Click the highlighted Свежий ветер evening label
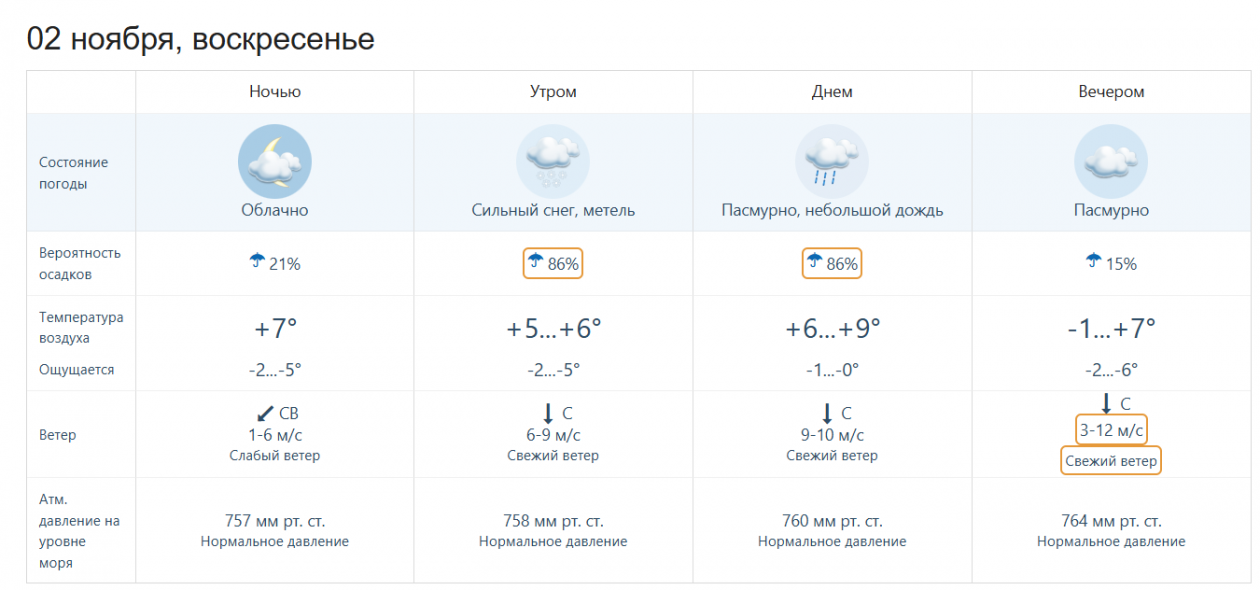The width and height of the screenshot is (1260, 590). point(1111,461)
